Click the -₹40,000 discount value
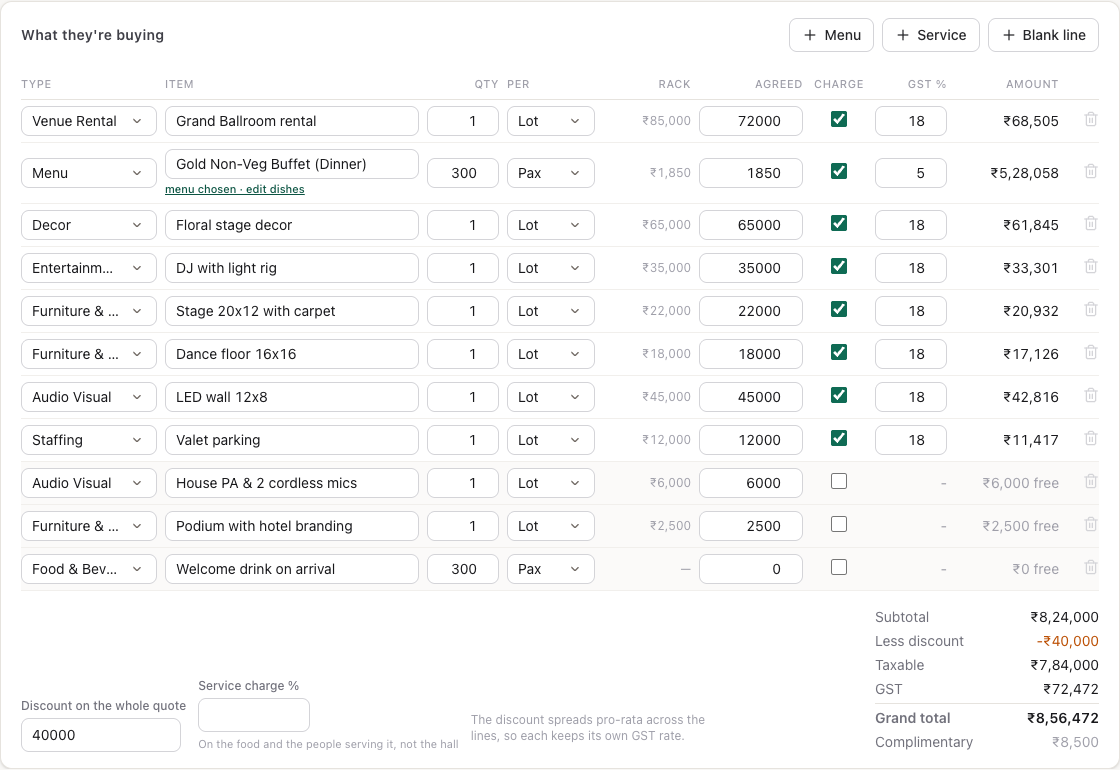1120x770 pixels. 1067,641
